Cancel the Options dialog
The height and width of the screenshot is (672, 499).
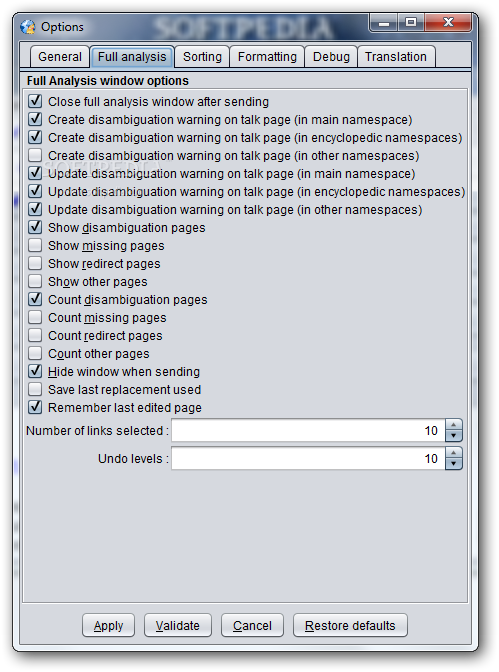click(252, 626)
